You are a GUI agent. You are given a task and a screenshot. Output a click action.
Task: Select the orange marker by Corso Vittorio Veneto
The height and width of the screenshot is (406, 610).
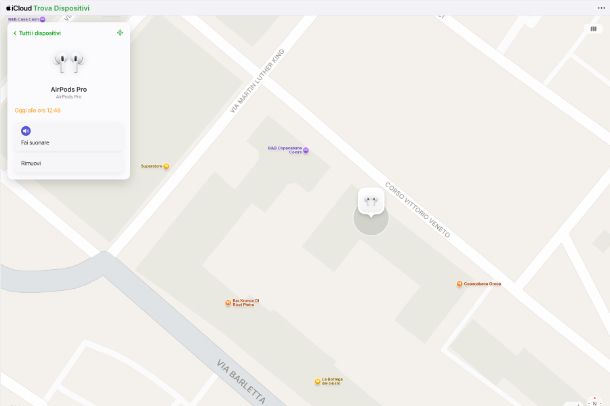point(459,284)
